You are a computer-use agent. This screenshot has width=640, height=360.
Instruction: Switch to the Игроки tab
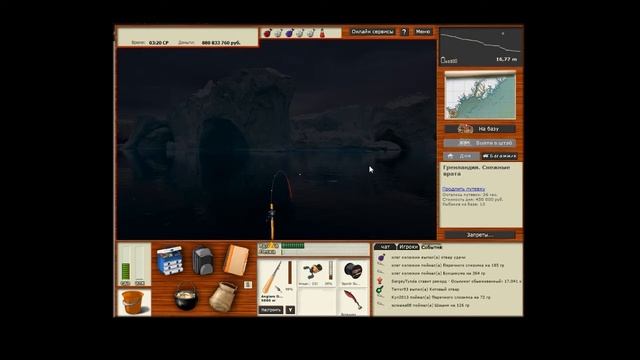408,247
